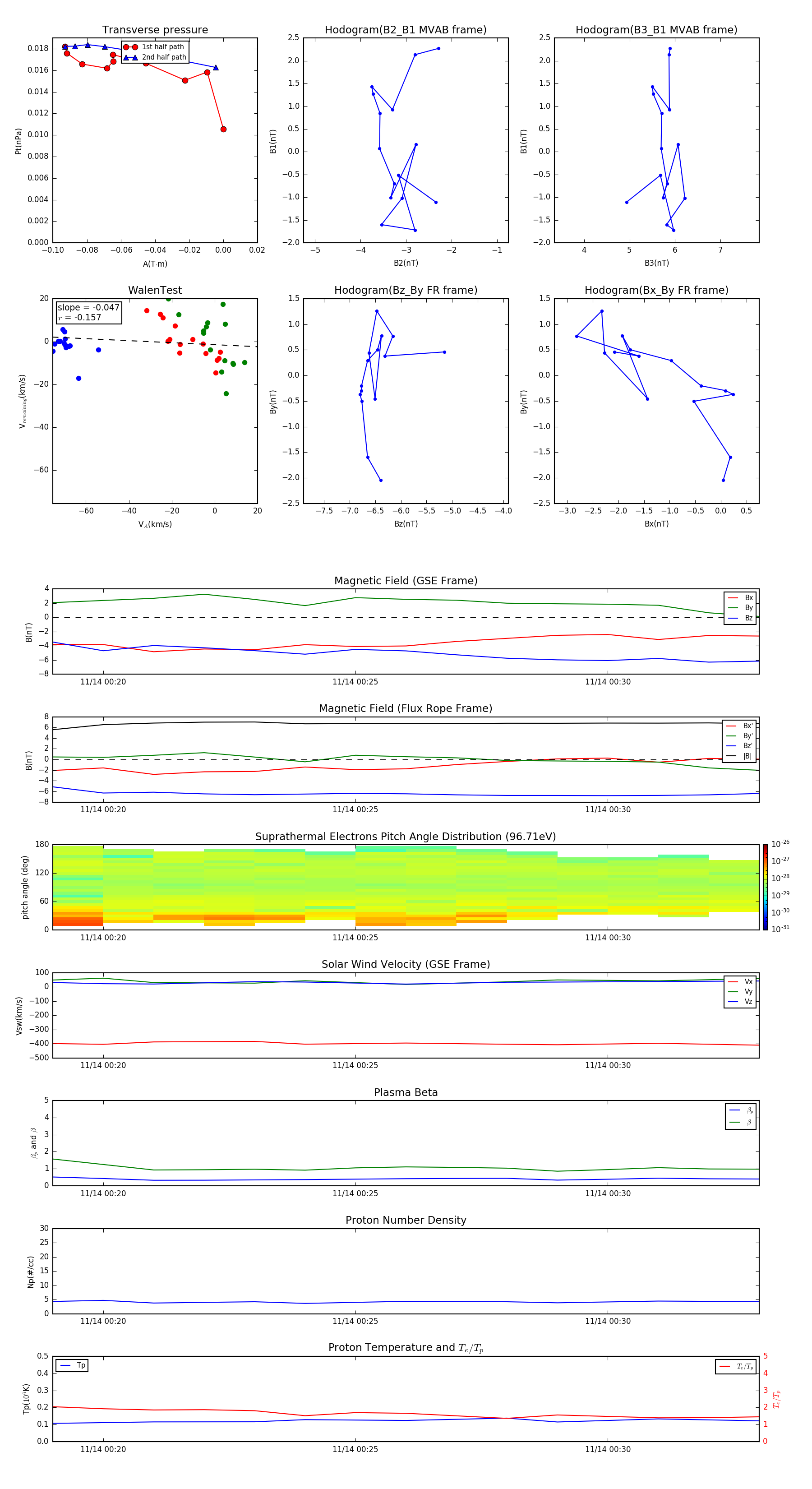Click the '−500' tick on solar wind velocity axis
812x1489 pixels.
pyautogui.click(x=39, y=1058)
